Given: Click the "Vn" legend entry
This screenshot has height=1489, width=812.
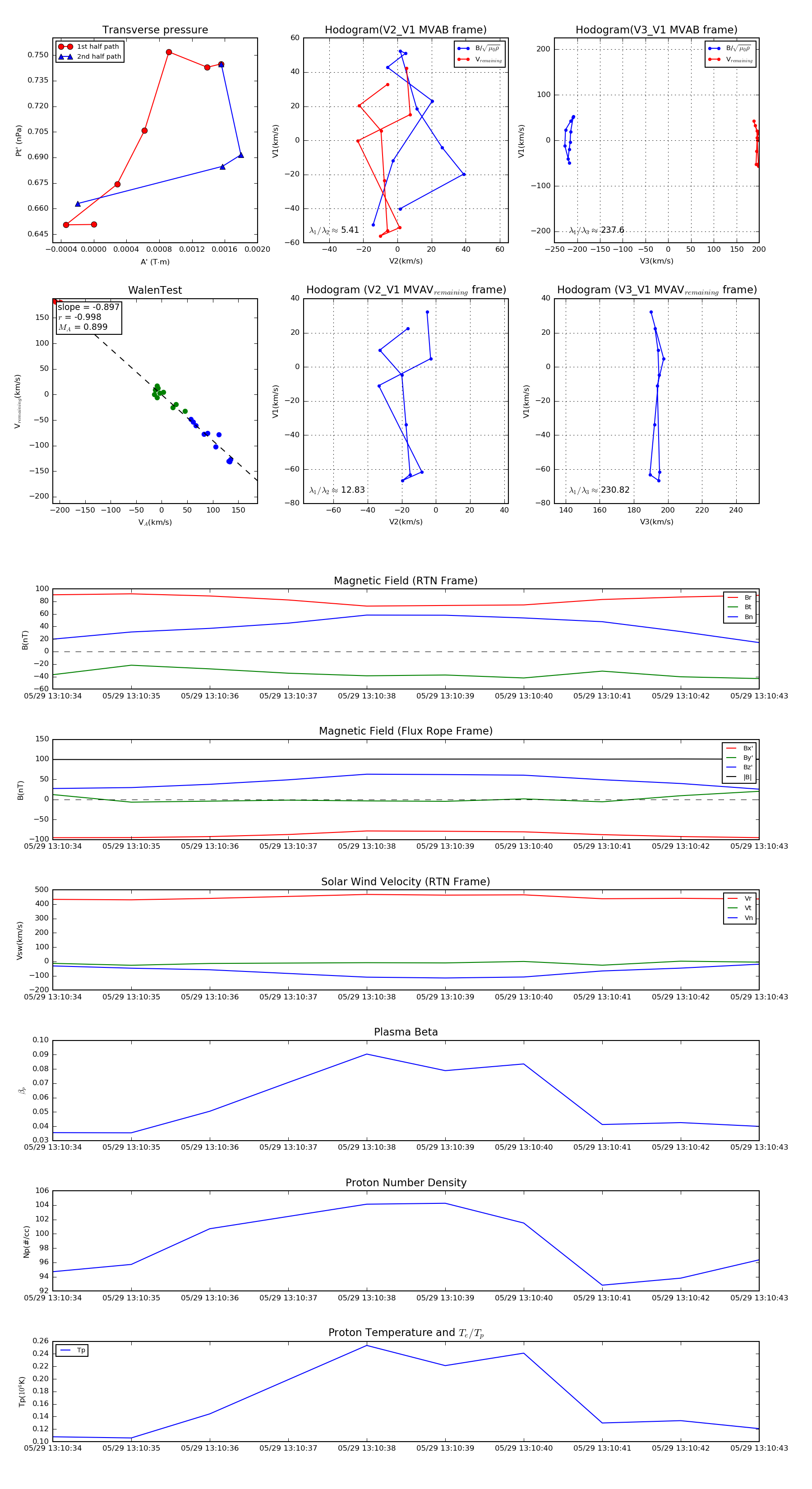Looking at the screenshot, I should pyautogui.click(x=740, y=918).
